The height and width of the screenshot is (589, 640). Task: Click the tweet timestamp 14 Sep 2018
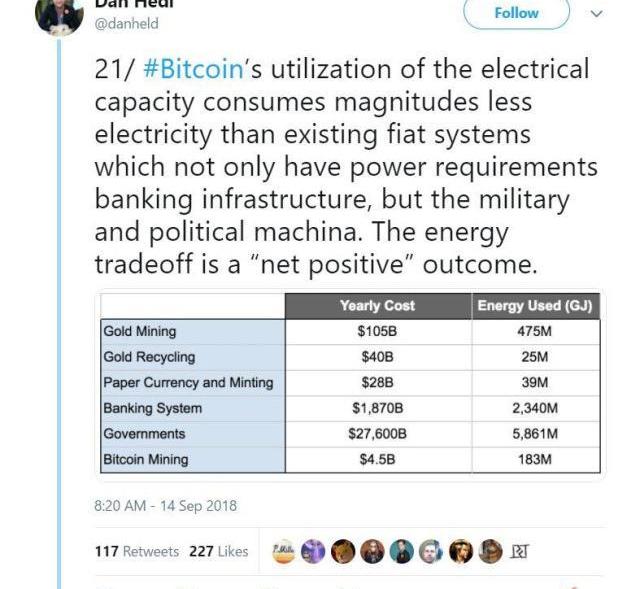[165, 506]
